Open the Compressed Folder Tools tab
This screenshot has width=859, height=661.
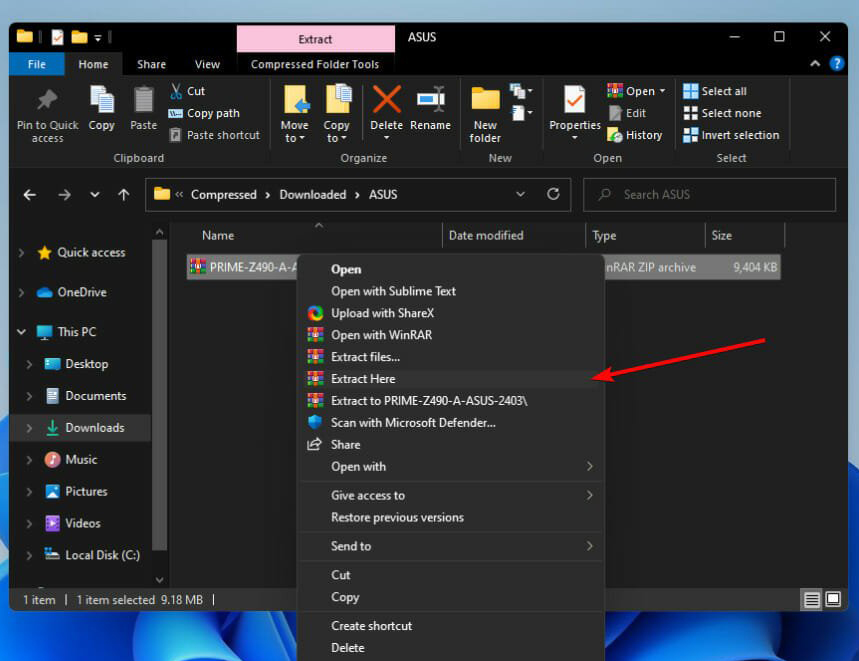pyautogui.click(x=315, y=64)
